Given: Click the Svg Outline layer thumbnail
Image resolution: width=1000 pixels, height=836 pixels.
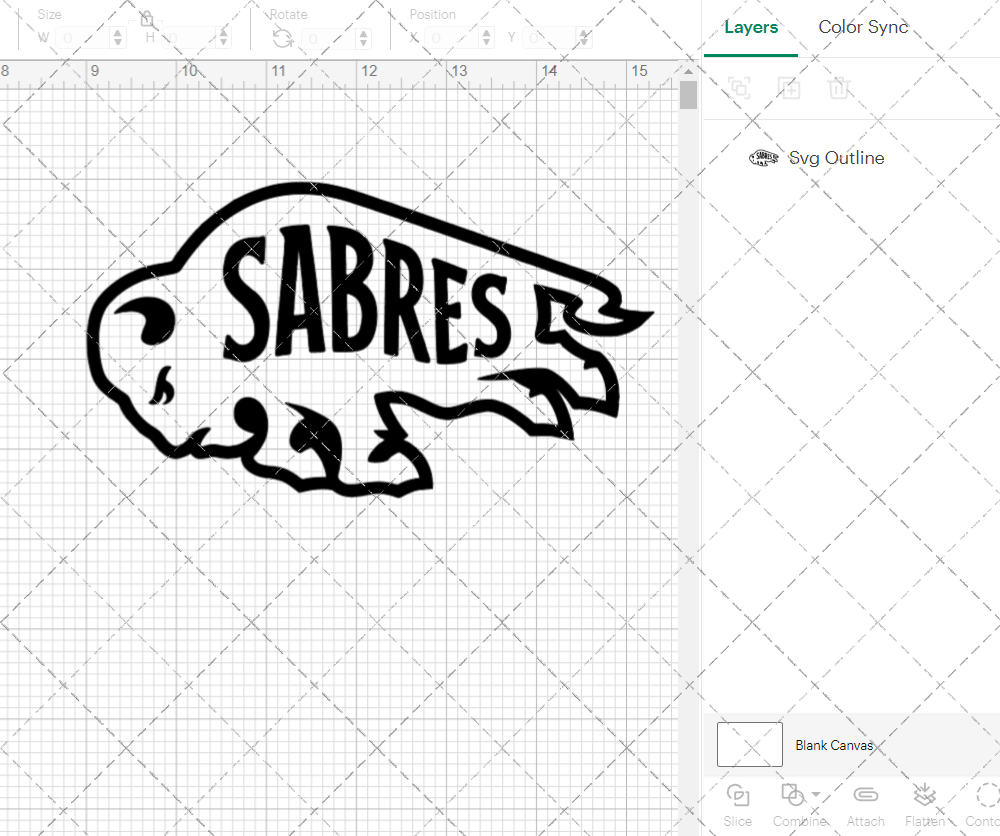Looking at the screenshot, I should 763,158.
